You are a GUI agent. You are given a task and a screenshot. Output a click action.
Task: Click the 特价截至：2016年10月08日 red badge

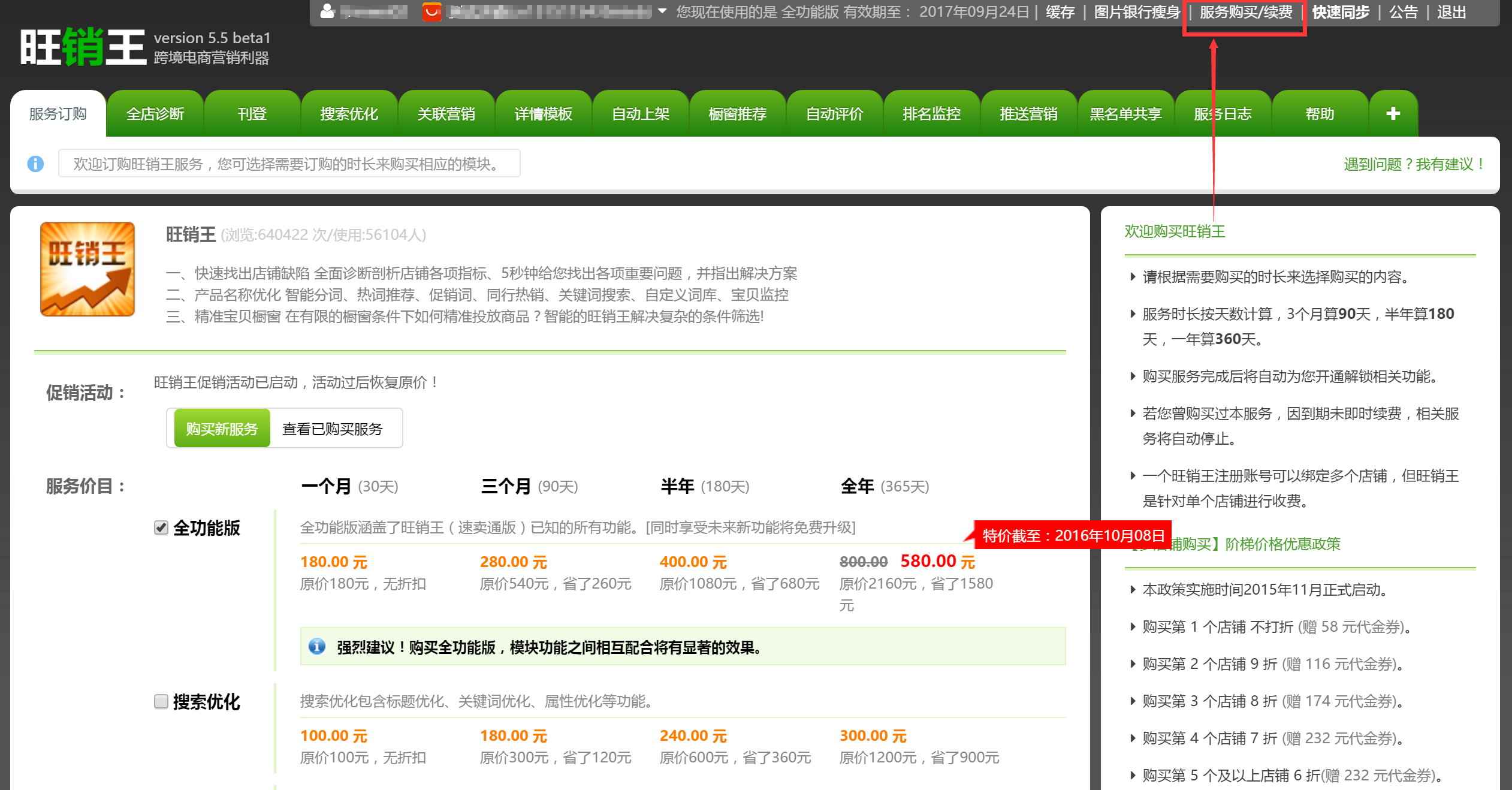pyautogui.click(x=1072, y=535)
